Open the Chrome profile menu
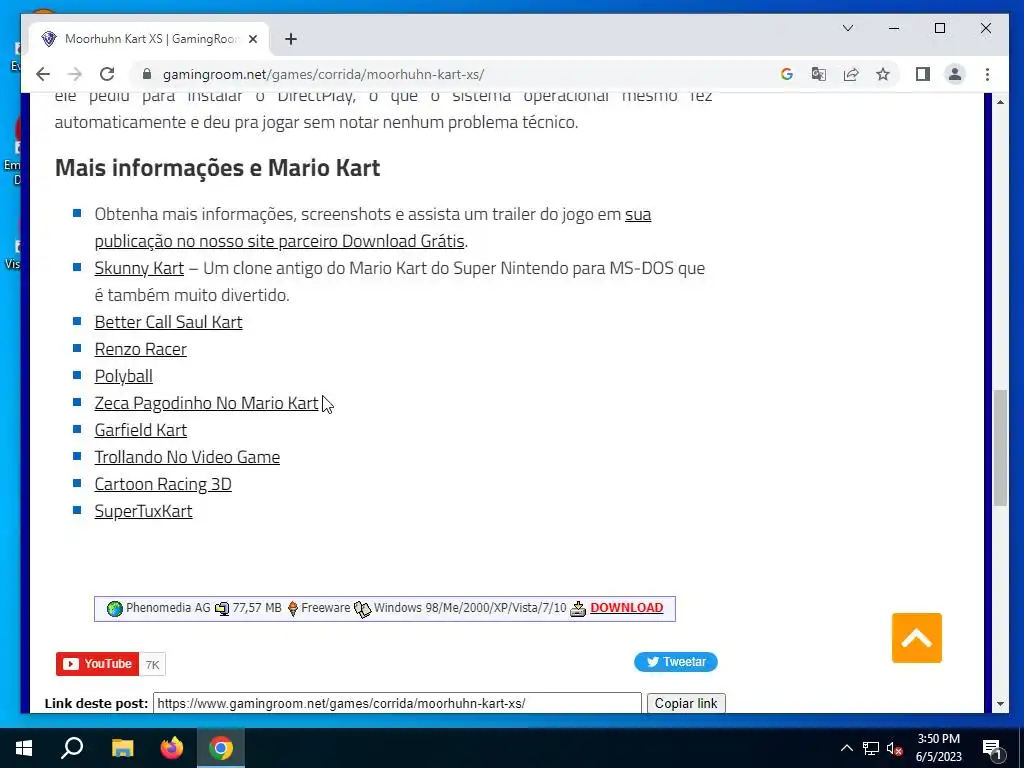 click(955, 74)
